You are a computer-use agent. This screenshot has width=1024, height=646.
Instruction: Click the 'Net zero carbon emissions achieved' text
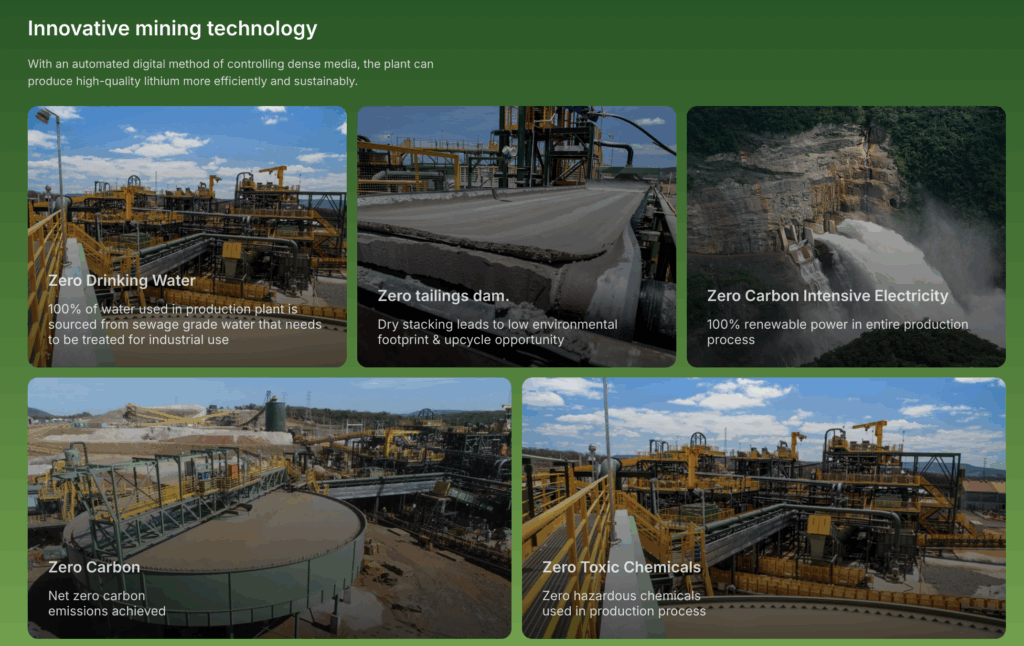106,604
